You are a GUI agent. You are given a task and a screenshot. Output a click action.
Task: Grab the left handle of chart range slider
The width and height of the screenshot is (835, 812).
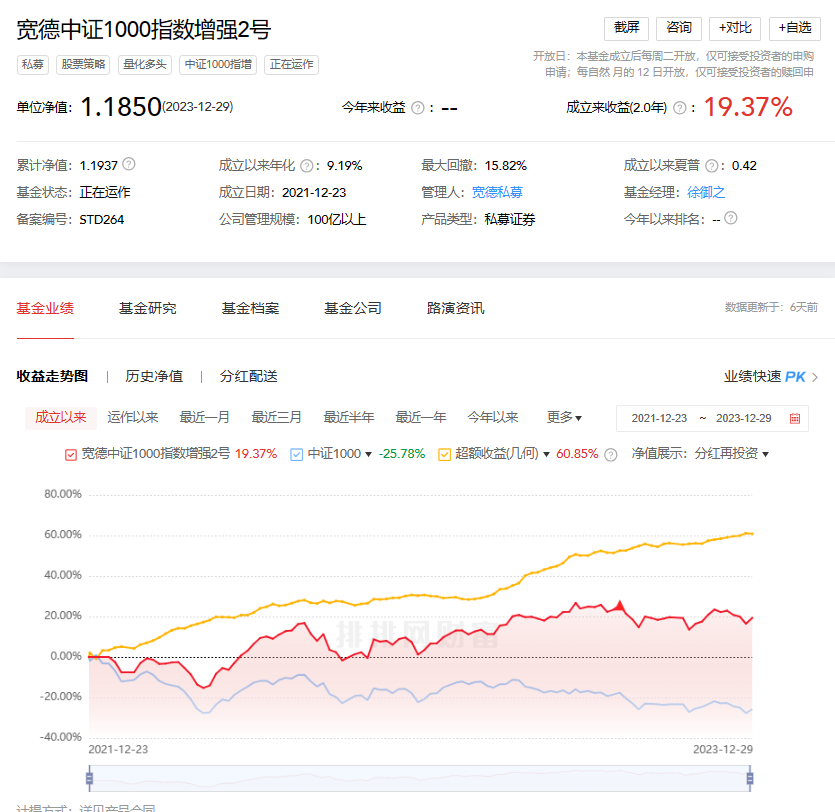pos(89,778)
